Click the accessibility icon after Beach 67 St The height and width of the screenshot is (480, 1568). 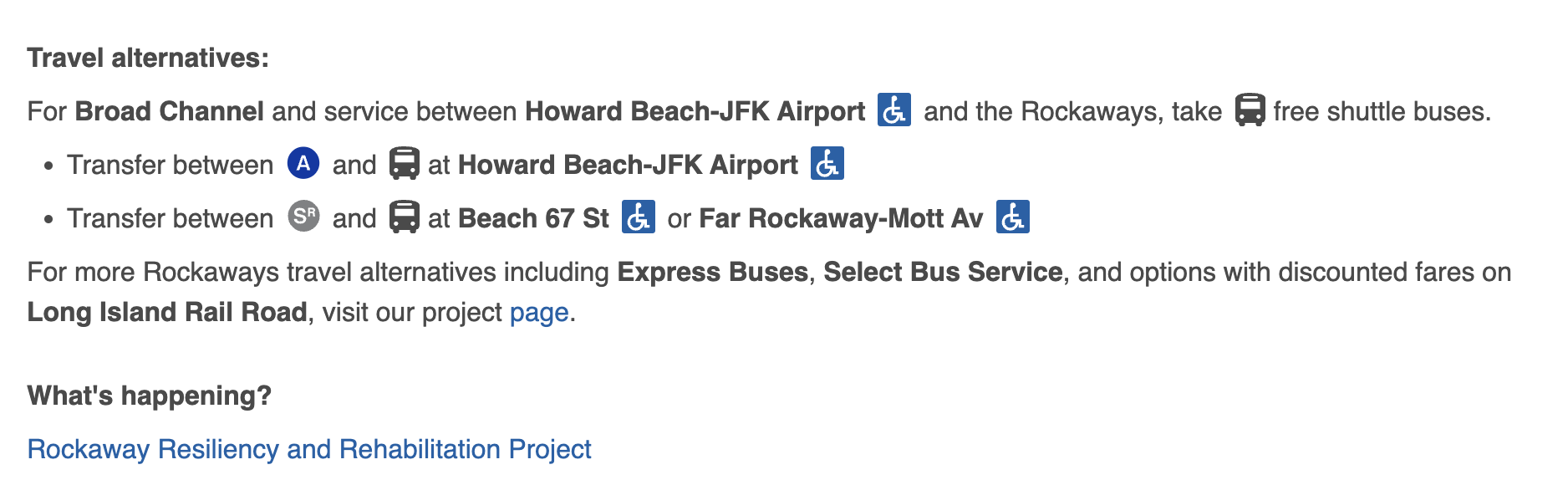638,217
